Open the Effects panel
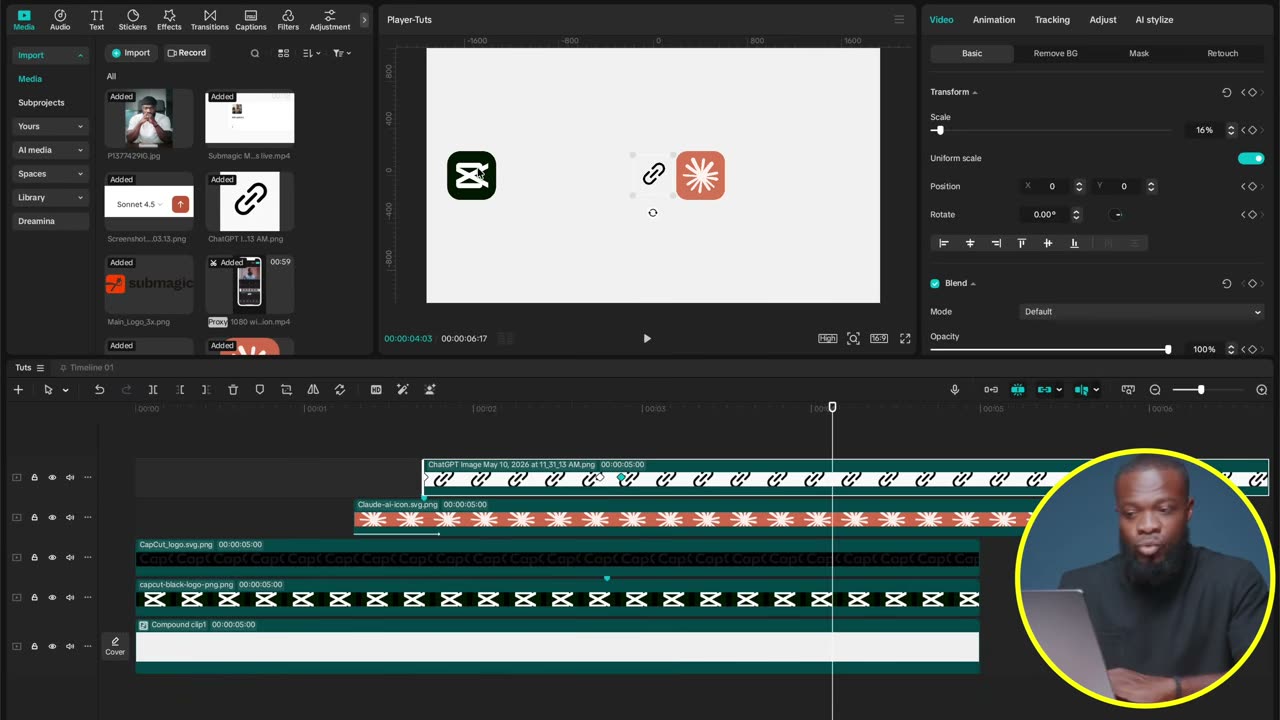Viewport: 1280px width, 720px height. [169, 20]
